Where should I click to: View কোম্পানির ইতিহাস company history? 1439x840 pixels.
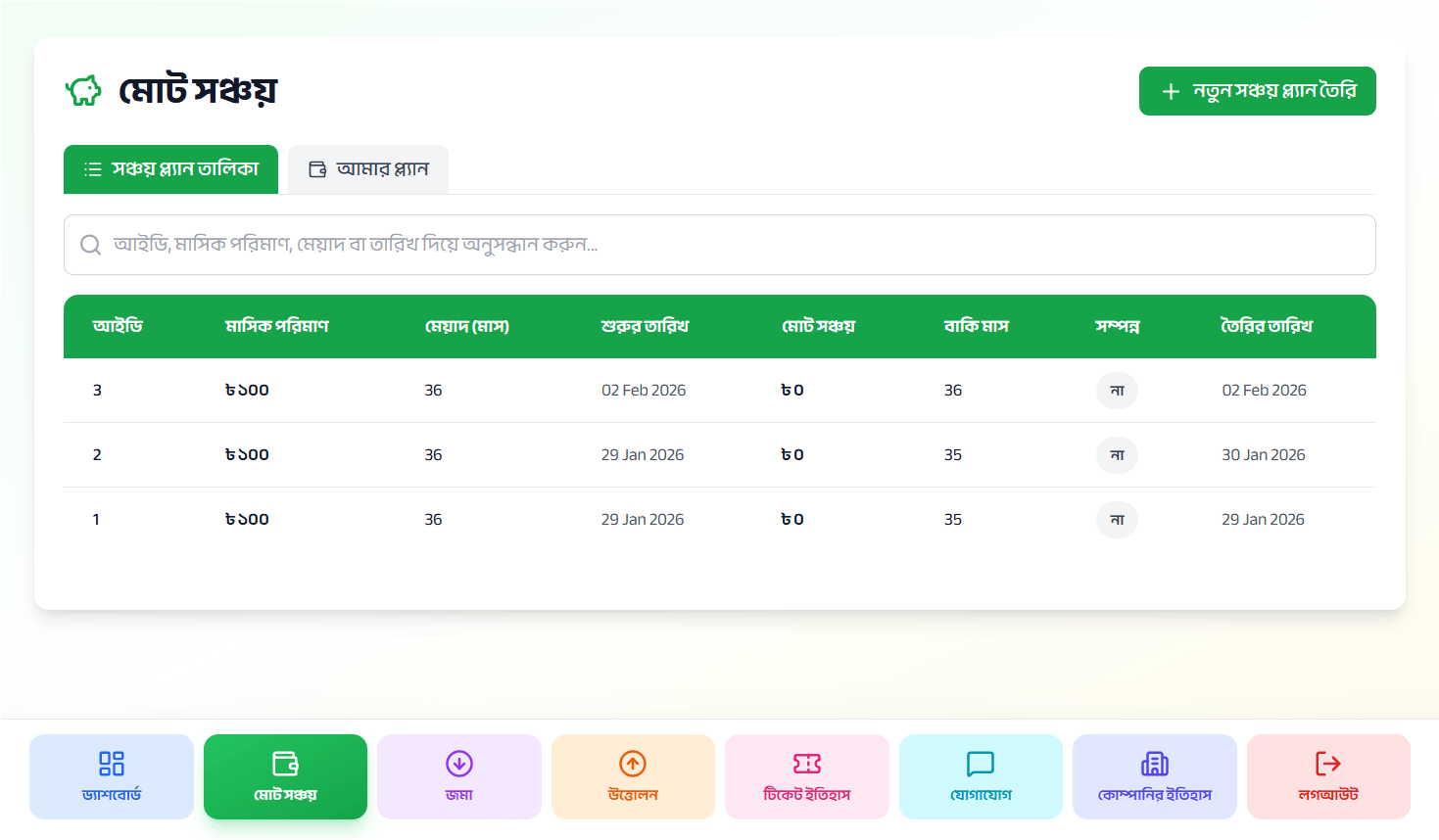point(1154,776)
